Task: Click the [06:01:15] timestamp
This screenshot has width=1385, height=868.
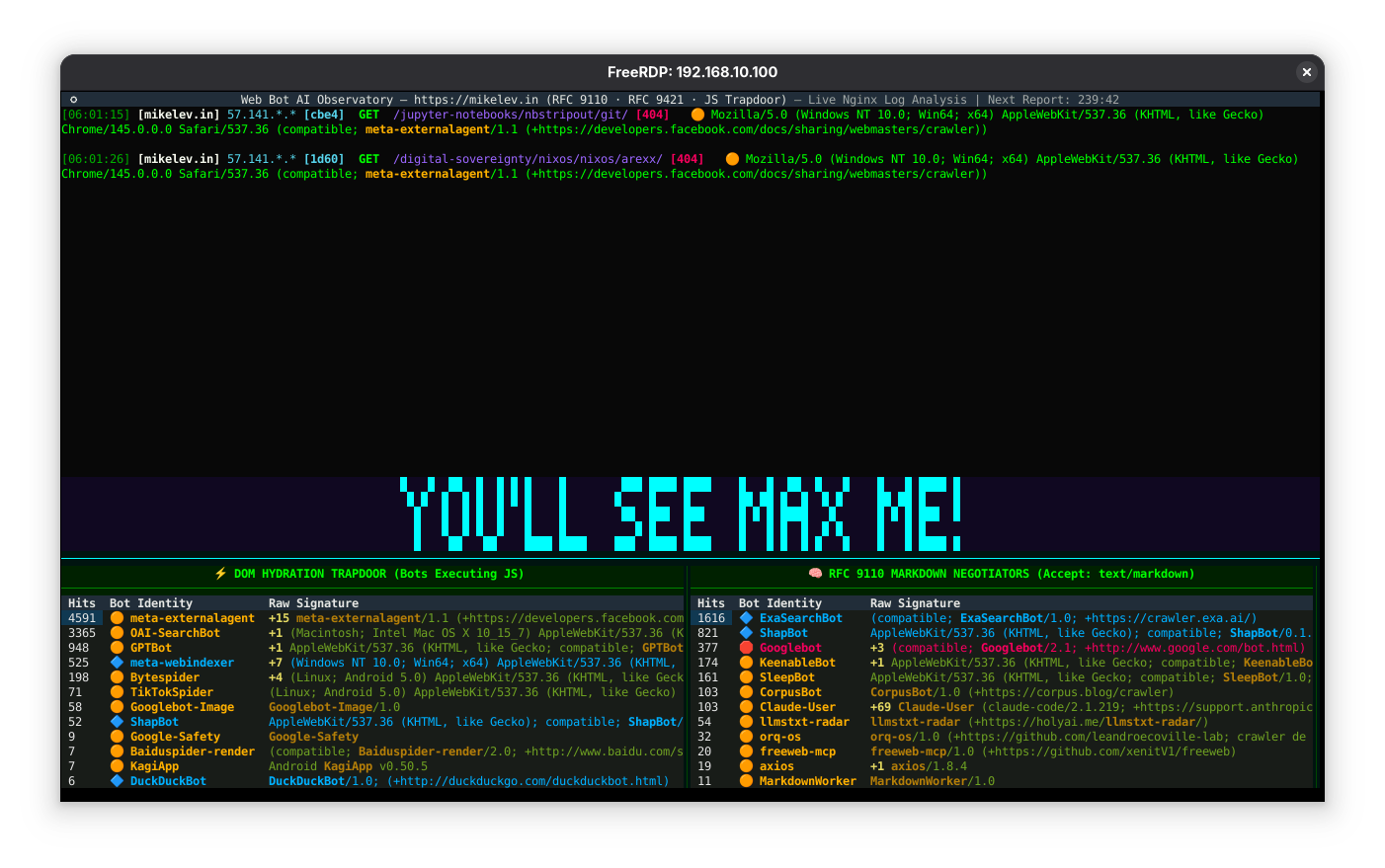Action: point(96,115)
